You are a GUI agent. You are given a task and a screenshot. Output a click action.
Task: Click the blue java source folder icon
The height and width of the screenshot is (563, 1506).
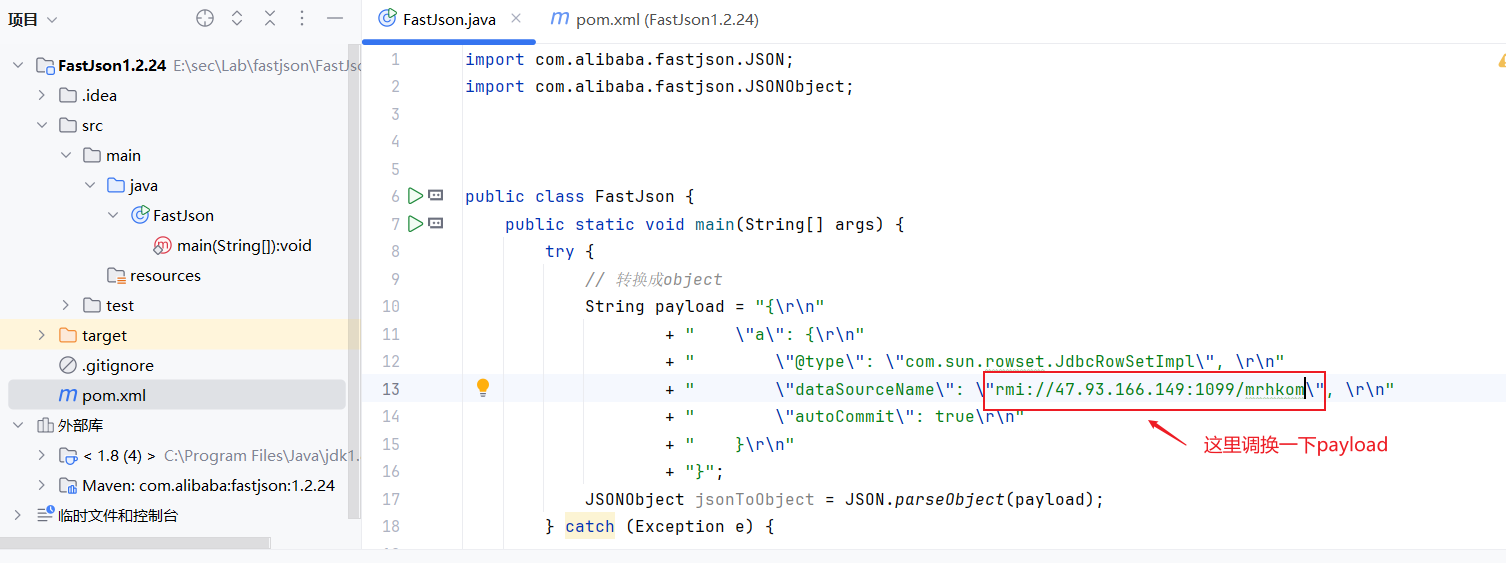(117, 185)
